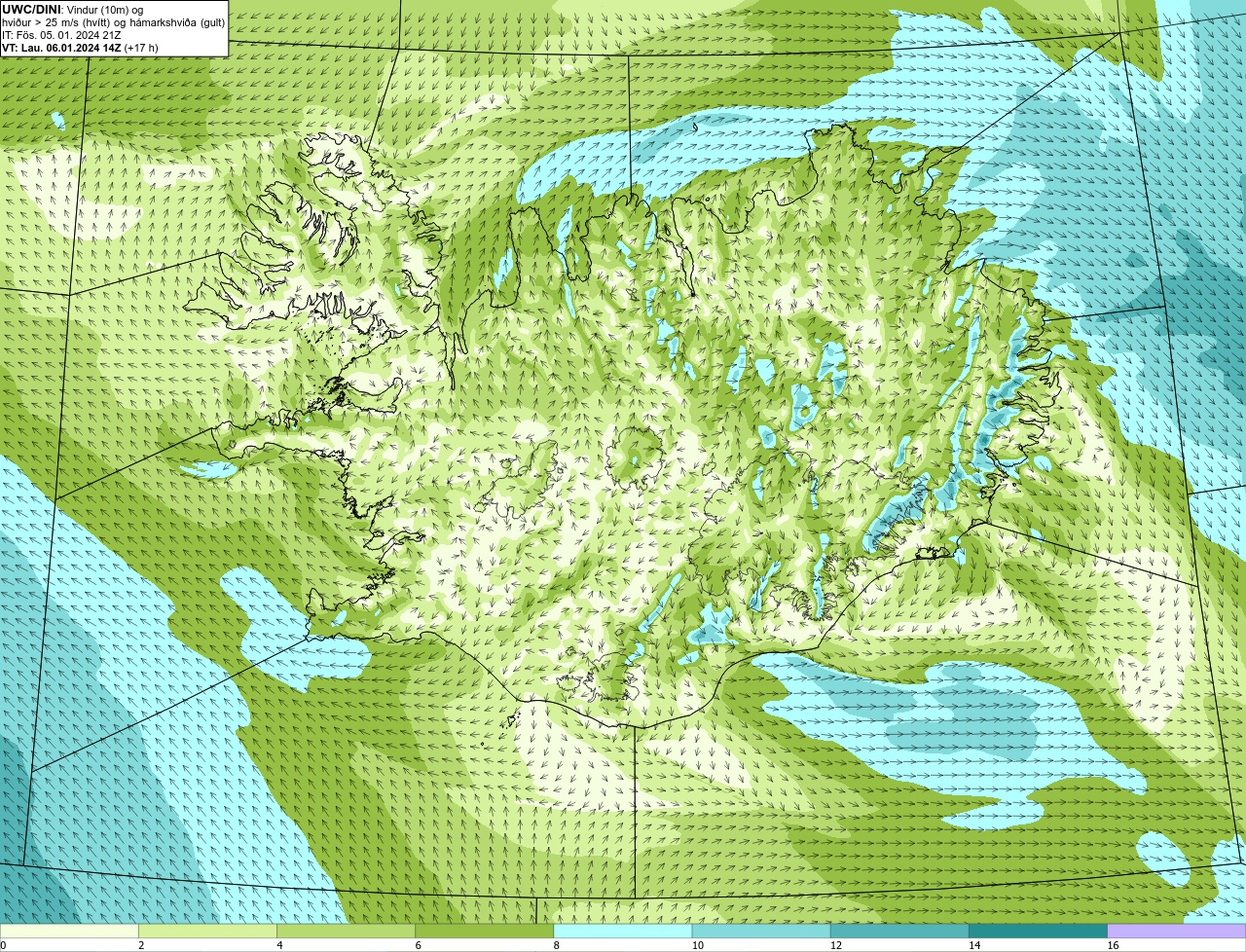Click the purple legend swatch above 16

pyautogui.click(x=1177, y=932)
